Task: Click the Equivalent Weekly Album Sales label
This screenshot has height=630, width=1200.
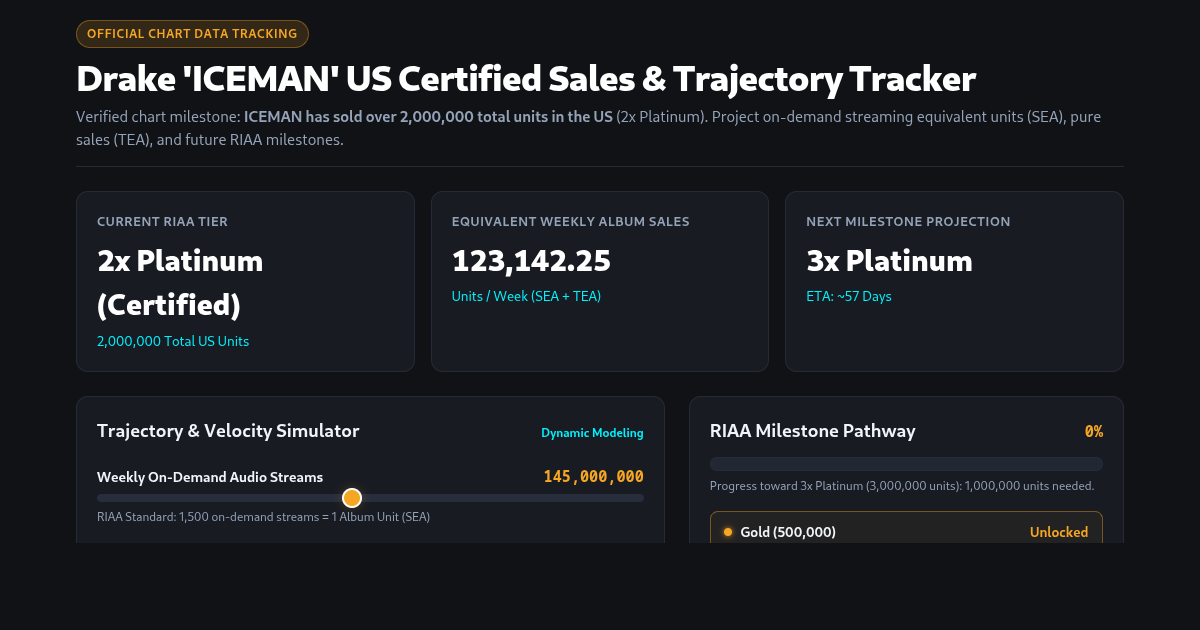Action: (x=570, y=222)
